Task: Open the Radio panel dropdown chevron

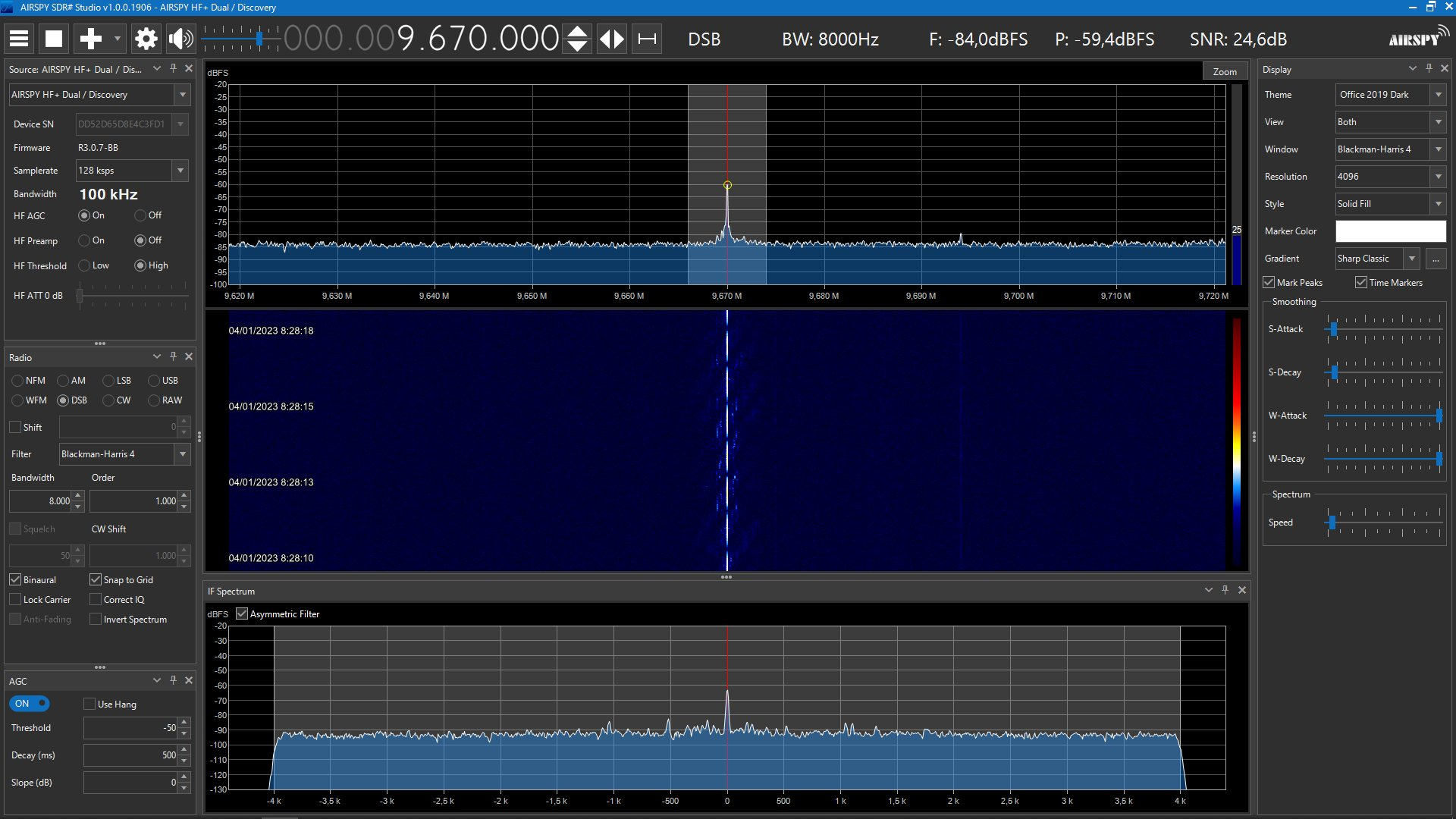Action: 157,357
